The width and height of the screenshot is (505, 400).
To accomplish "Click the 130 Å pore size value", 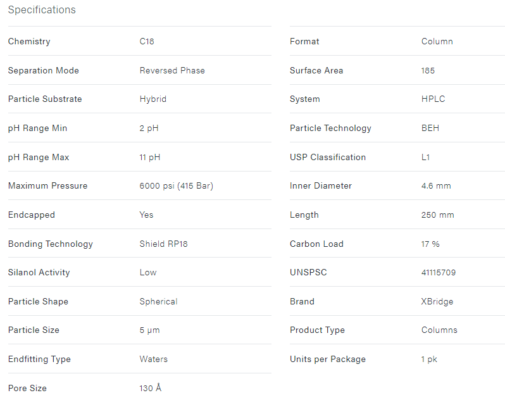I will [x=150, y=388].
